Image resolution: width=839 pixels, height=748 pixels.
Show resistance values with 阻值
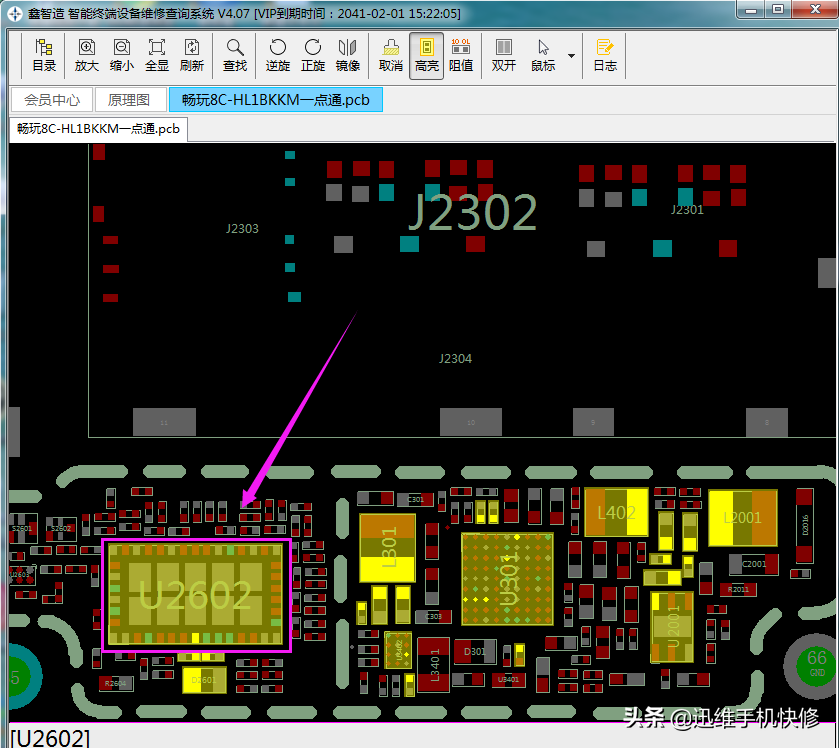pos(461,56)
